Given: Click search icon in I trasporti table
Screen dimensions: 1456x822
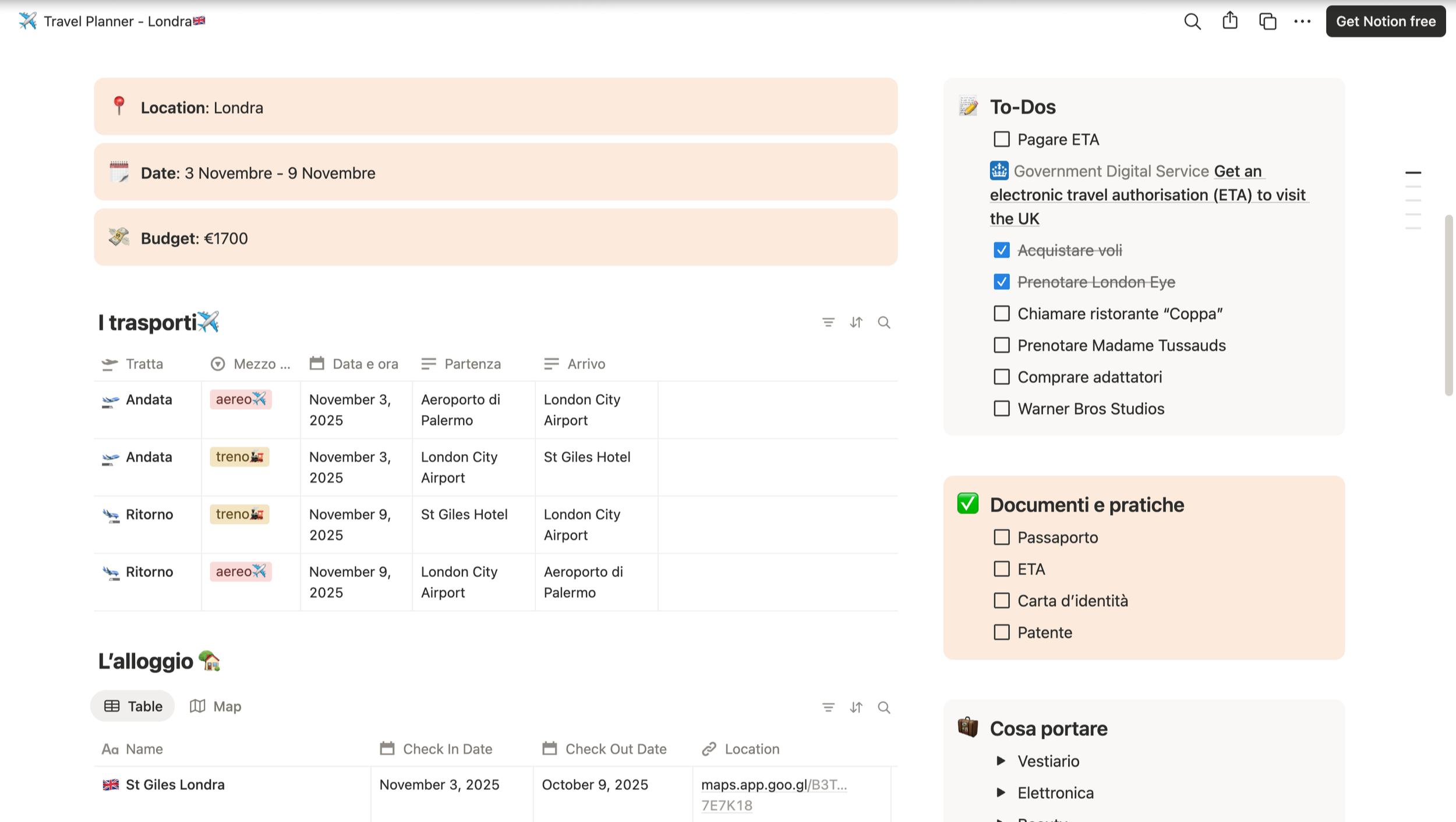Looking at the screenshot, I should pyautogui.click(x=884, y=323).
